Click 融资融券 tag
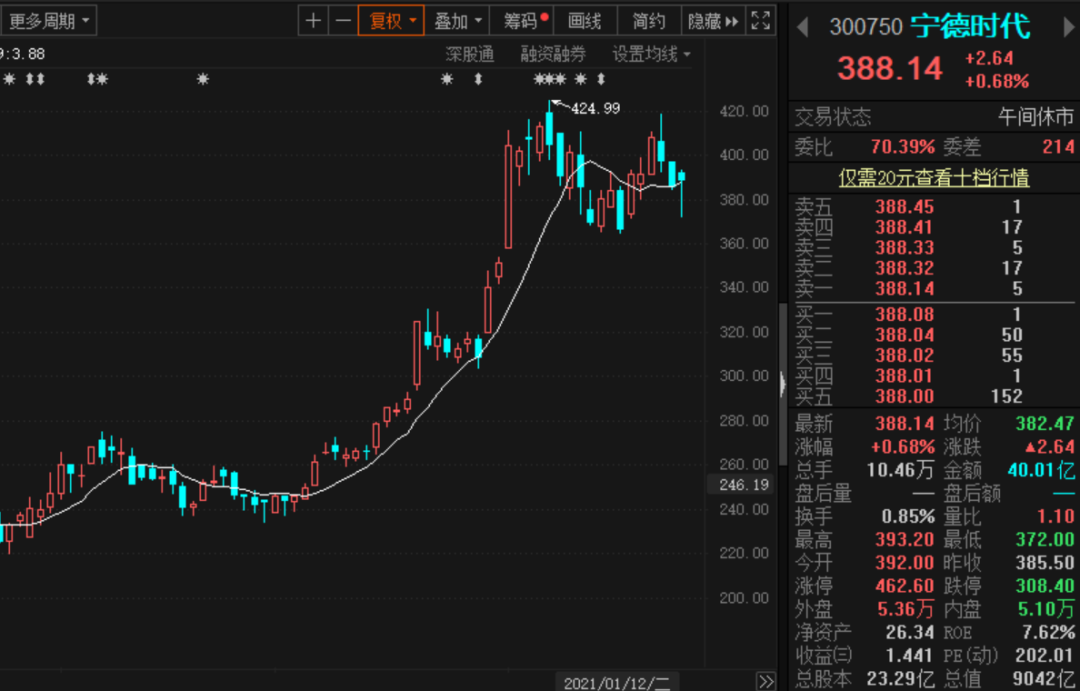 tap(553, 54)
